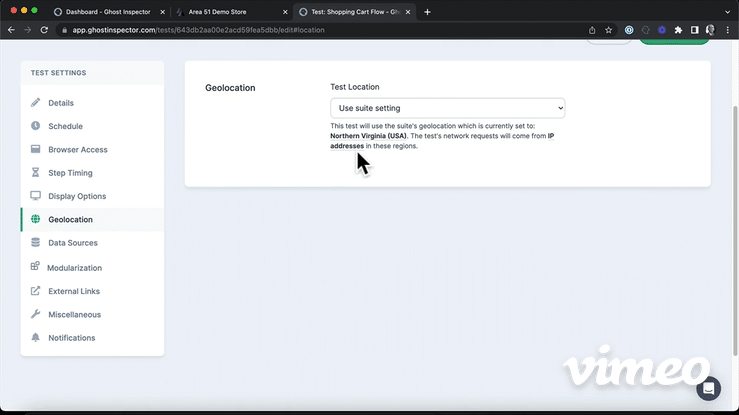Click the blue circular extension icon
Viewport: 739px width, 415px height.
tap(629, 30)
